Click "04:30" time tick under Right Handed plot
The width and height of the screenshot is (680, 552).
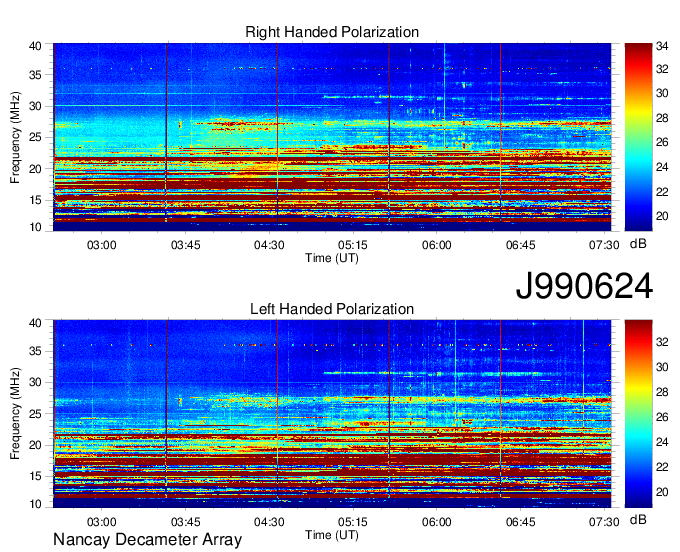(x=269, y=245)
